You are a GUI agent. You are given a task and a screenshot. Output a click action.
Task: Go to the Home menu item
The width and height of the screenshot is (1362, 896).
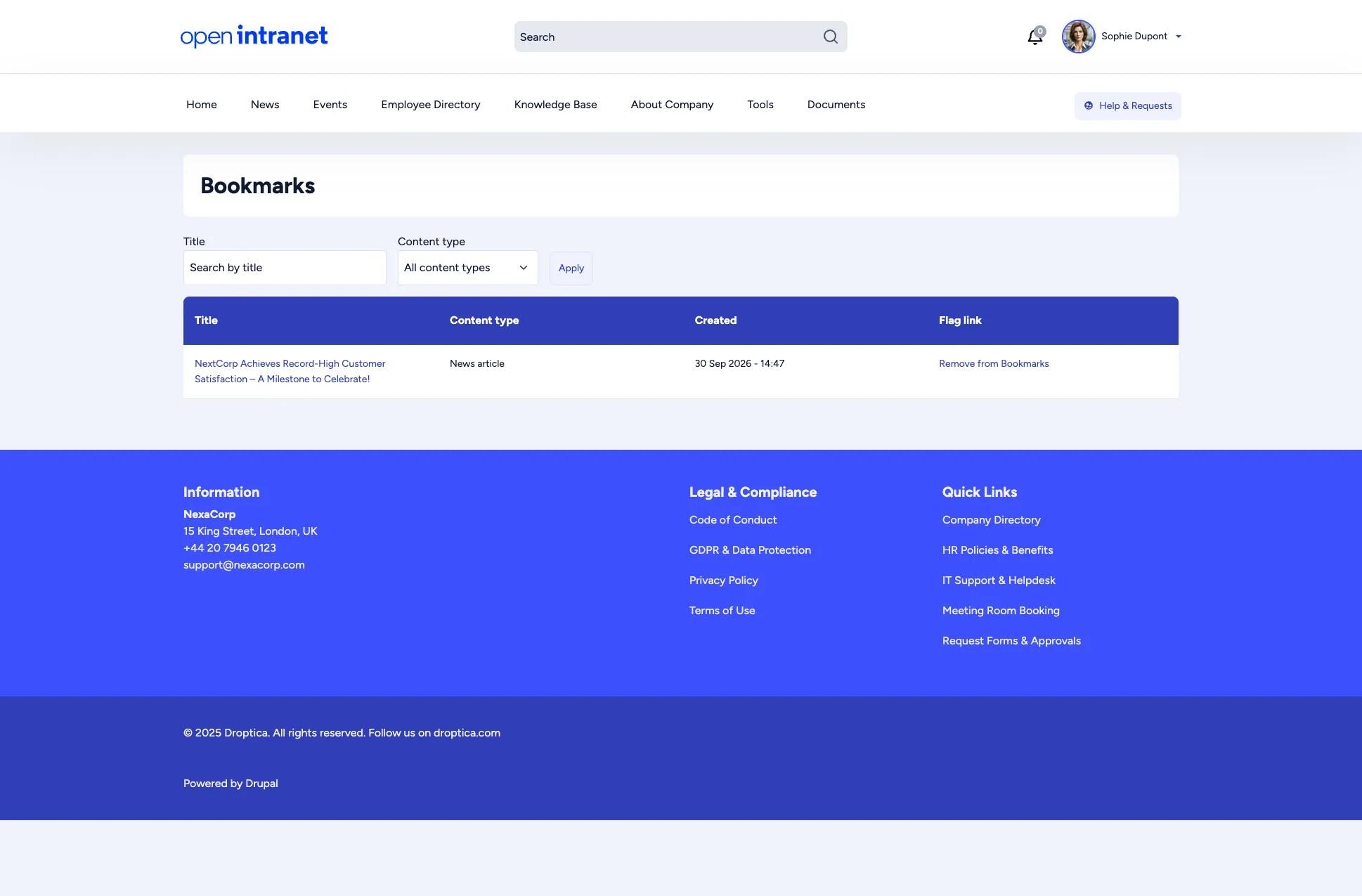202,105
